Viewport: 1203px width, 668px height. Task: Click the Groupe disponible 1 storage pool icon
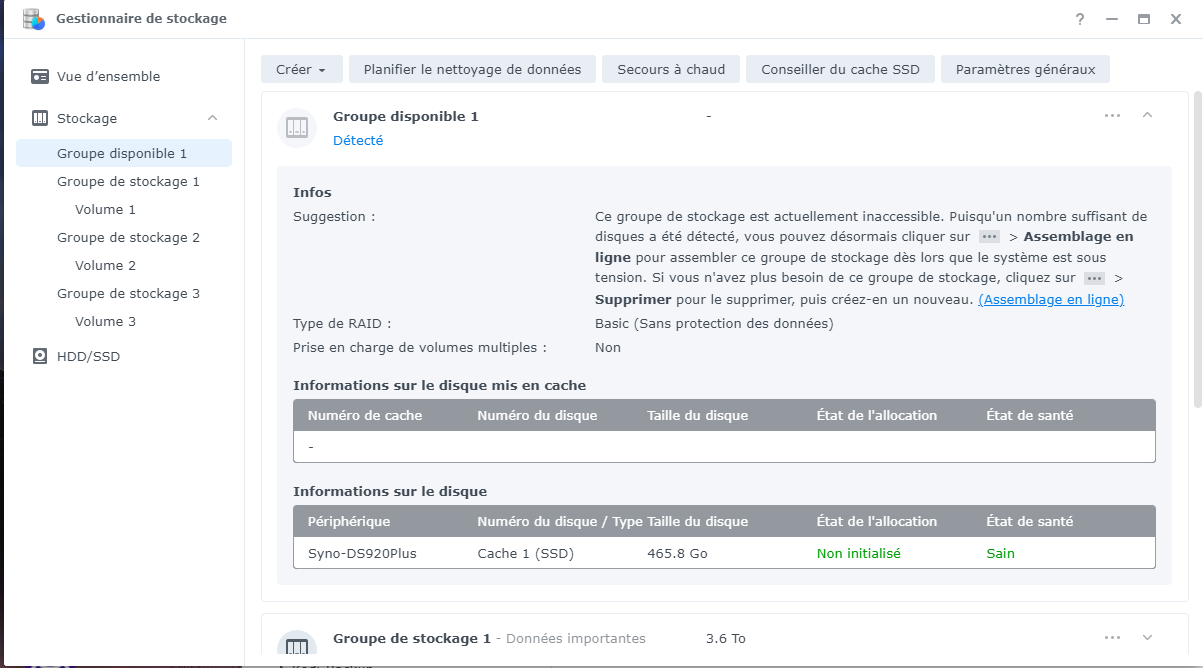(x=297, y=127)
